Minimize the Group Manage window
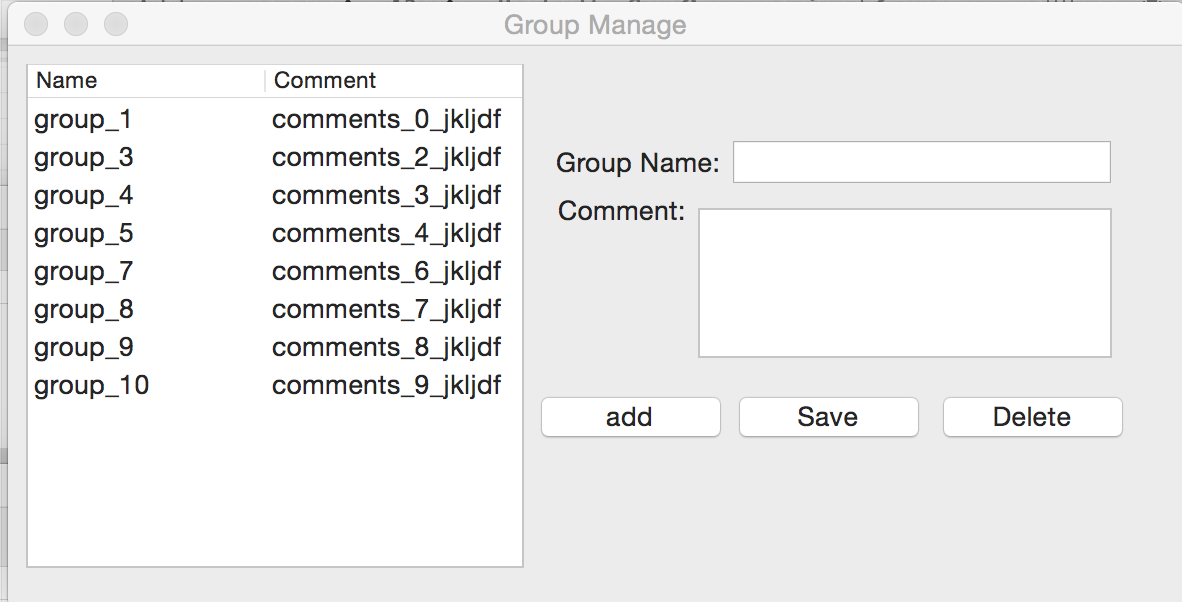 pyautogui.click(x=76, y=24)
